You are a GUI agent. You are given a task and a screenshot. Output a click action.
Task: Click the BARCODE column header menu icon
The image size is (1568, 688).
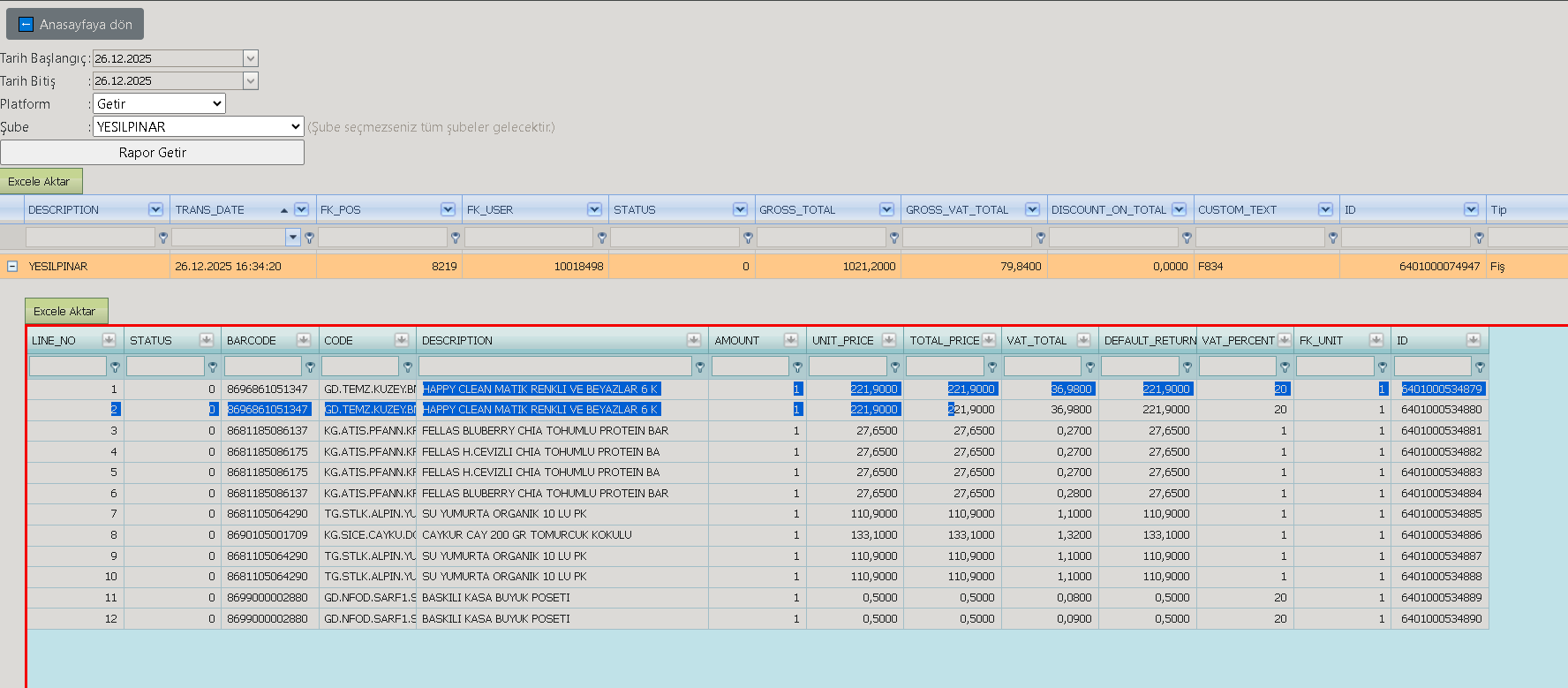click(x=304, y=340)
